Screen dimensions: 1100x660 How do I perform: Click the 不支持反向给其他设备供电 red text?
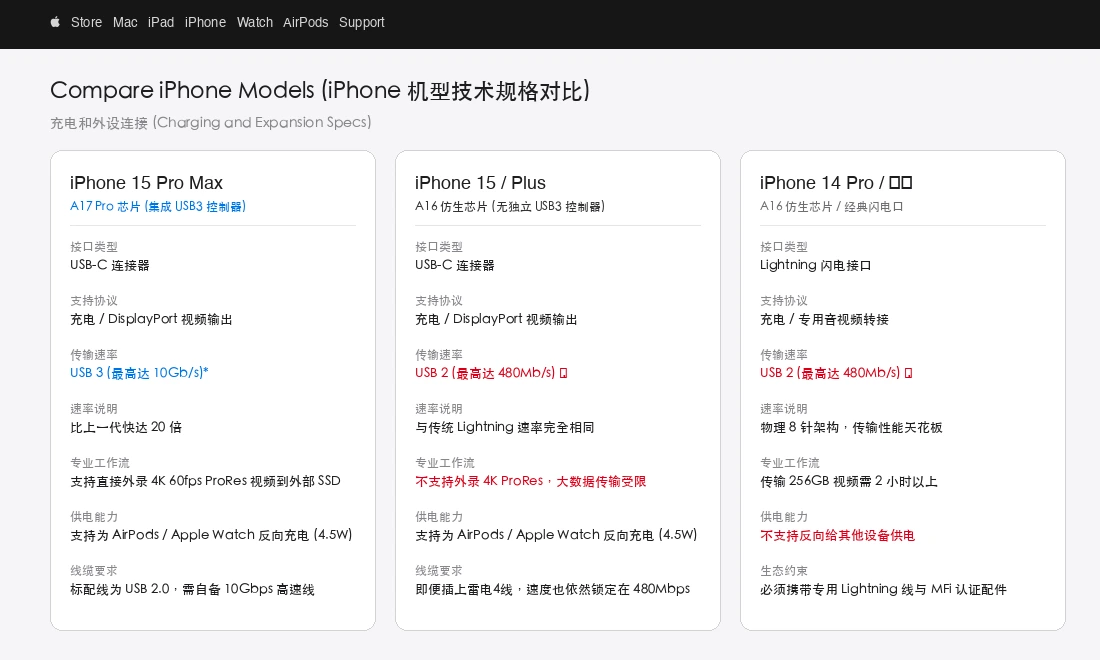tap(838, 535)
